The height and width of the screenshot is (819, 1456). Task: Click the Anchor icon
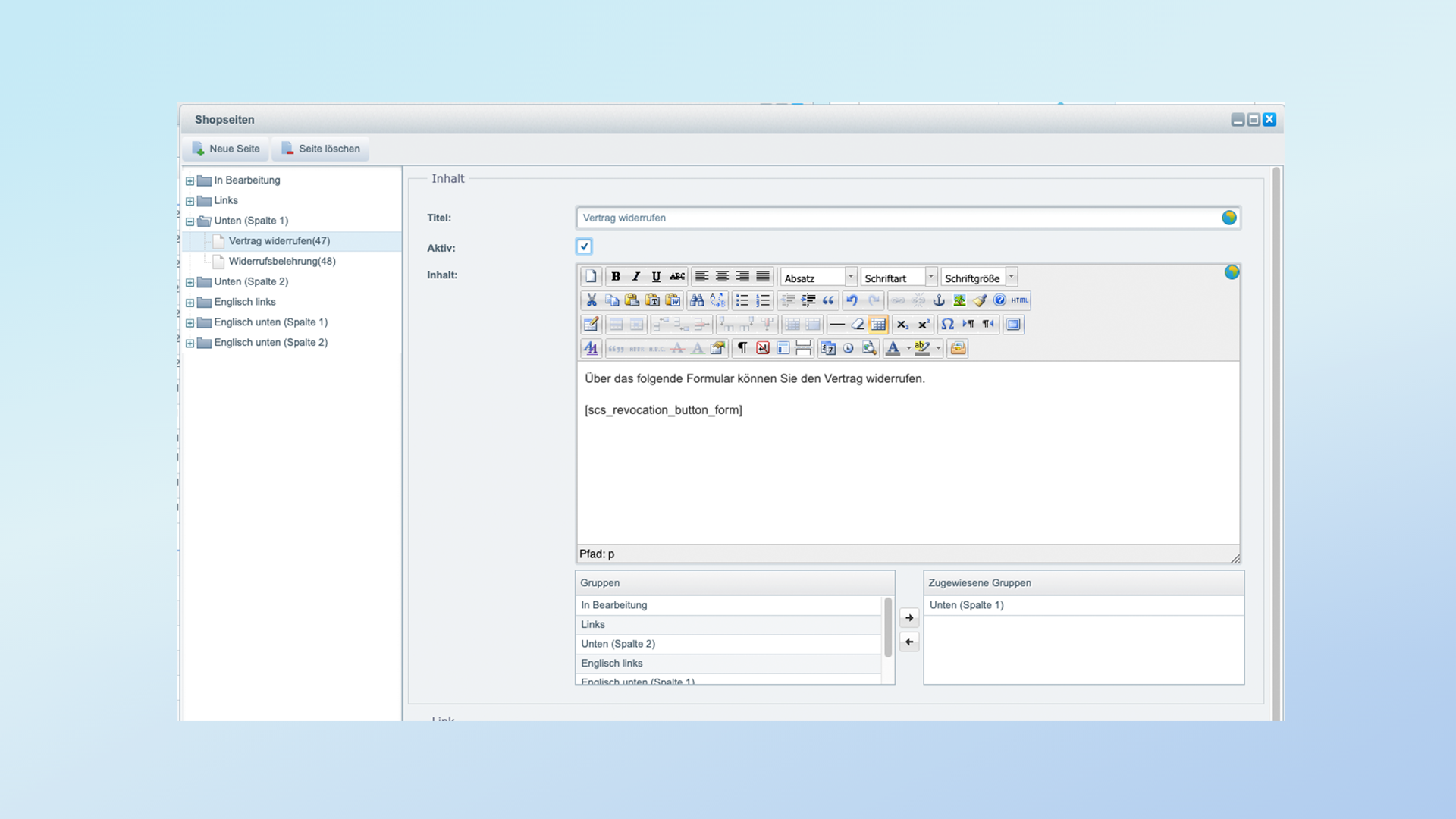(x=939, y=300)
